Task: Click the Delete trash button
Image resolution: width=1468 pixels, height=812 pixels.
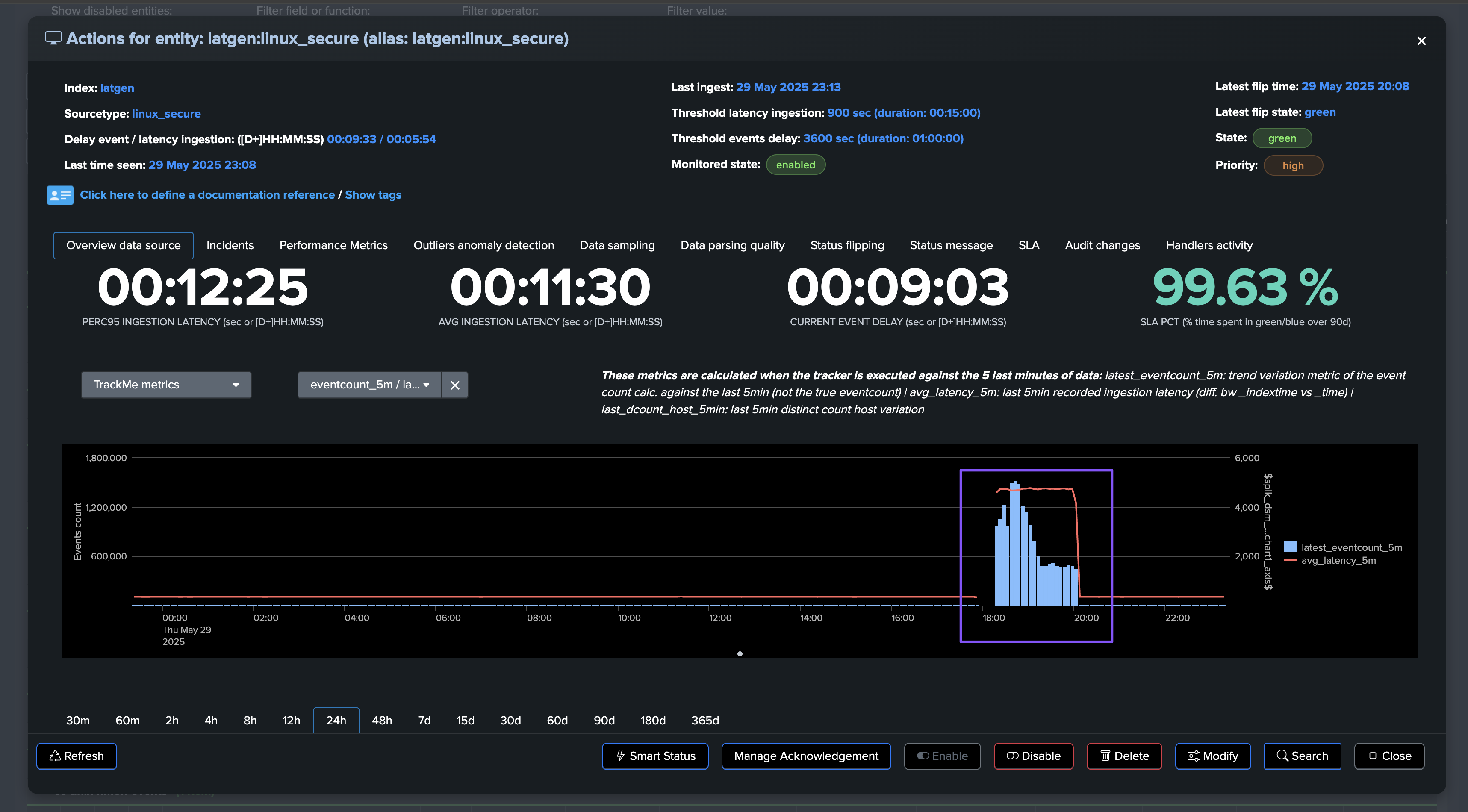Action: (1124, 756)
